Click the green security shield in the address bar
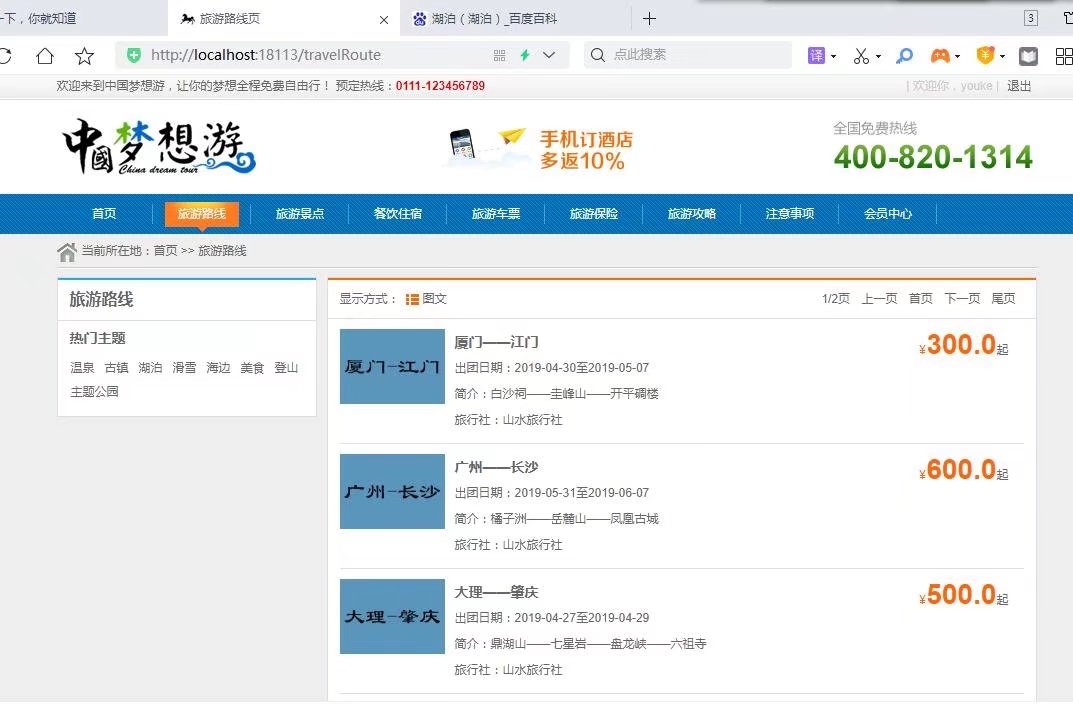 [134, 55]
